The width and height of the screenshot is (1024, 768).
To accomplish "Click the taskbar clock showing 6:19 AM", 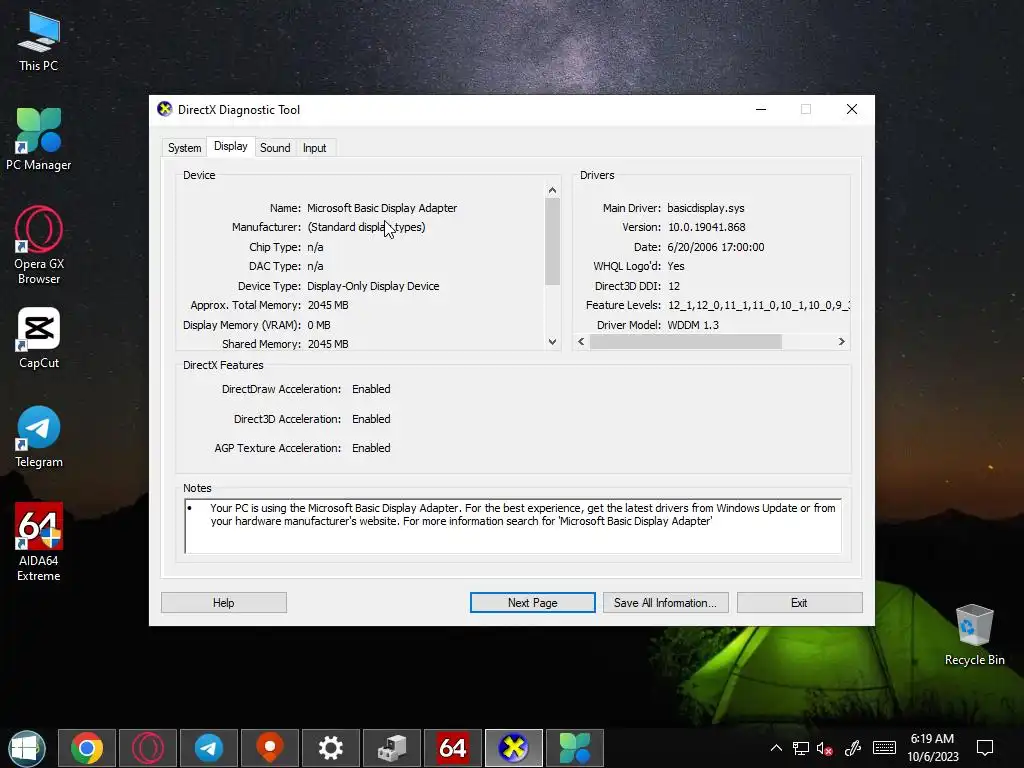I will 933,748.
